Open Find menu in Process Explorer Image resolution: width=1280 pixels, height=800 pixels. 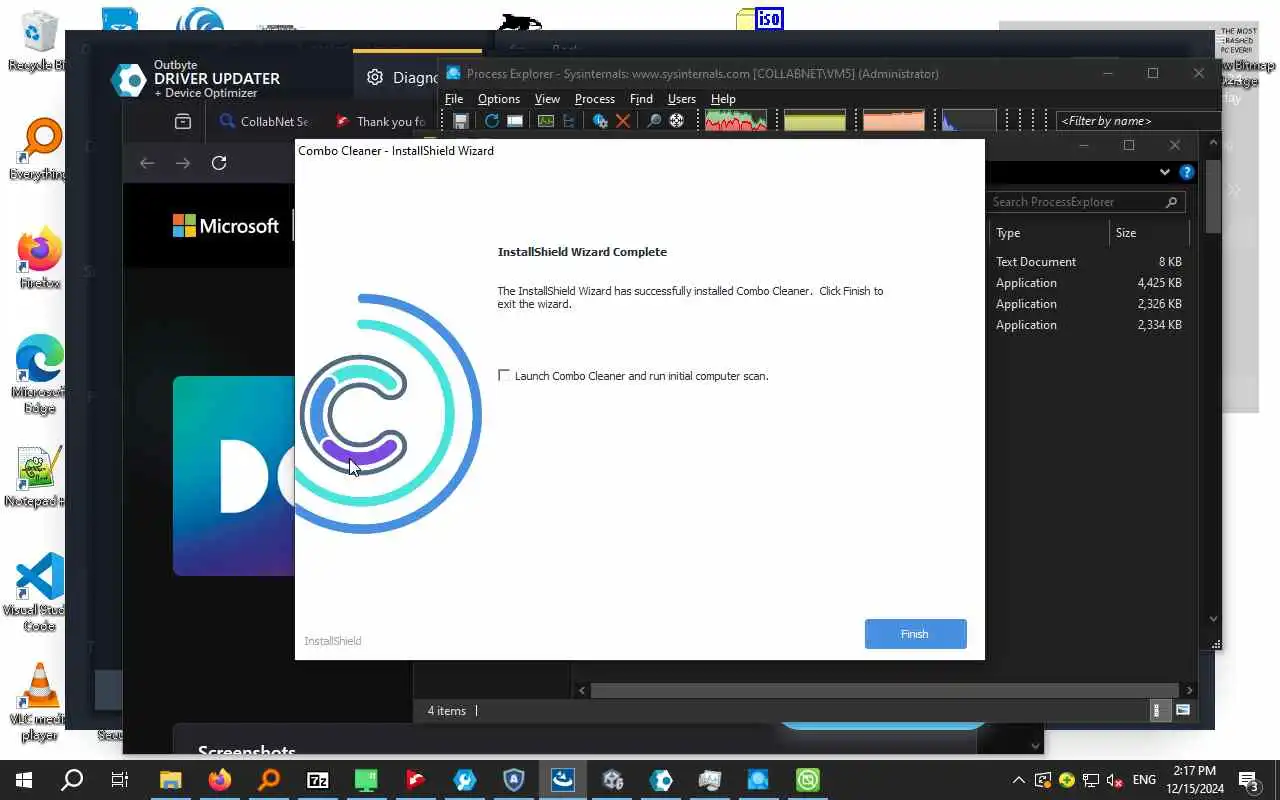click(x=641, y=99)
